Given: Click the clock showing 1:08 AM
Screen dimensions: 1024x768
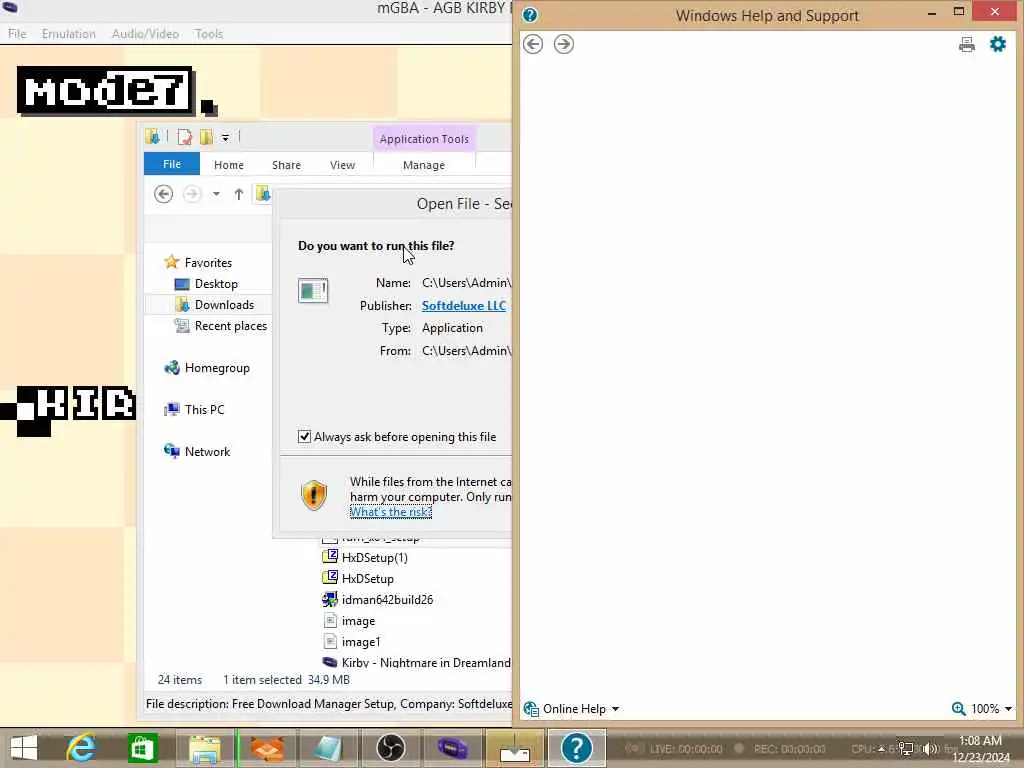Looking at the screenshot, I should point(980,741).
